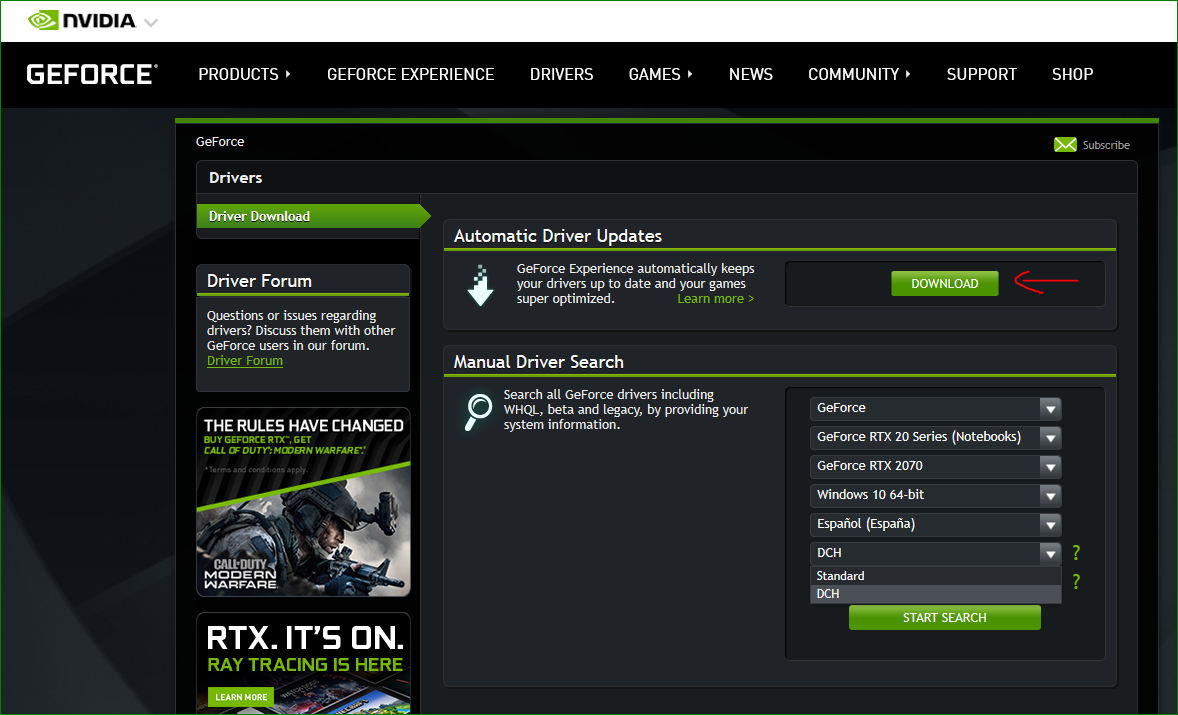Click the magnifying glass search icon
This screenshot has width=1178, height=715.
(478, 412)
